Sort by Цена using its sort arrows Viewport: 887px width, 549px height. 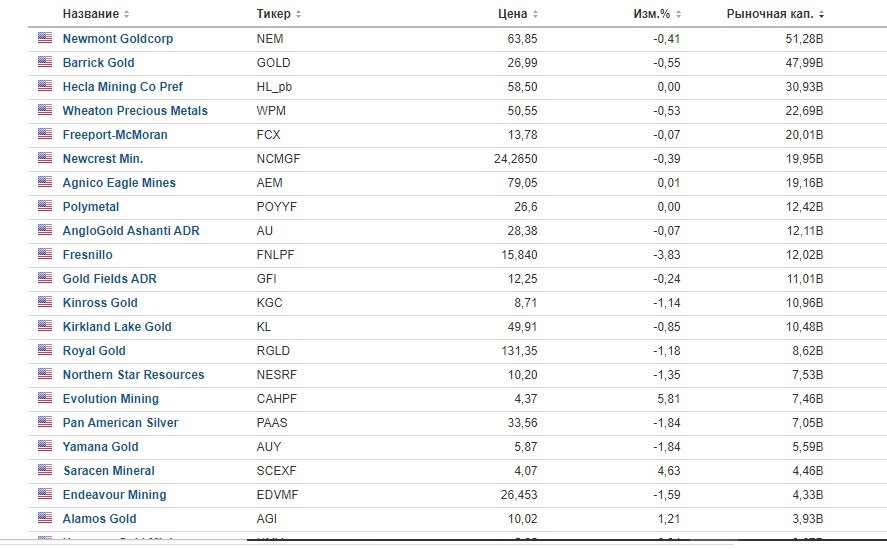[x=535, y=14]
